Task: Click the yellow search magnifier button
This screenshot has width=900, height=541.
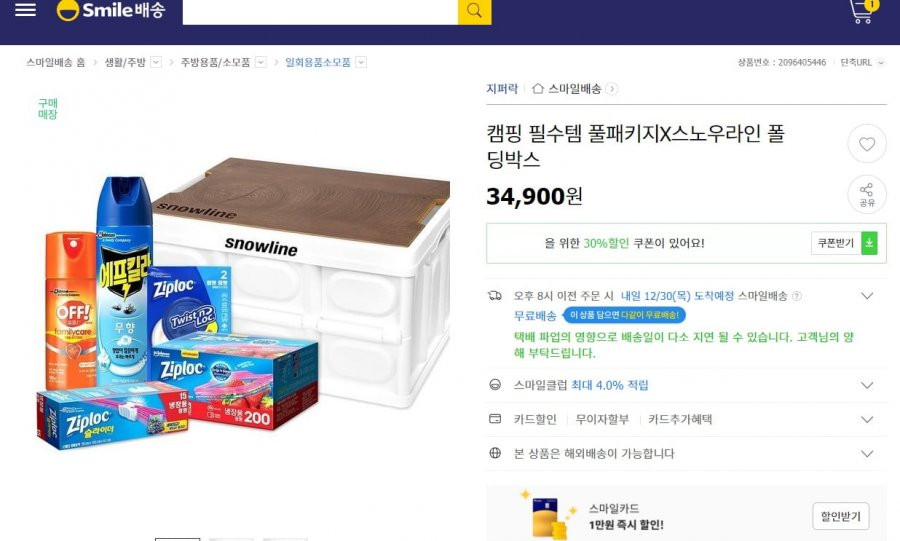Action: coord(474,11)
